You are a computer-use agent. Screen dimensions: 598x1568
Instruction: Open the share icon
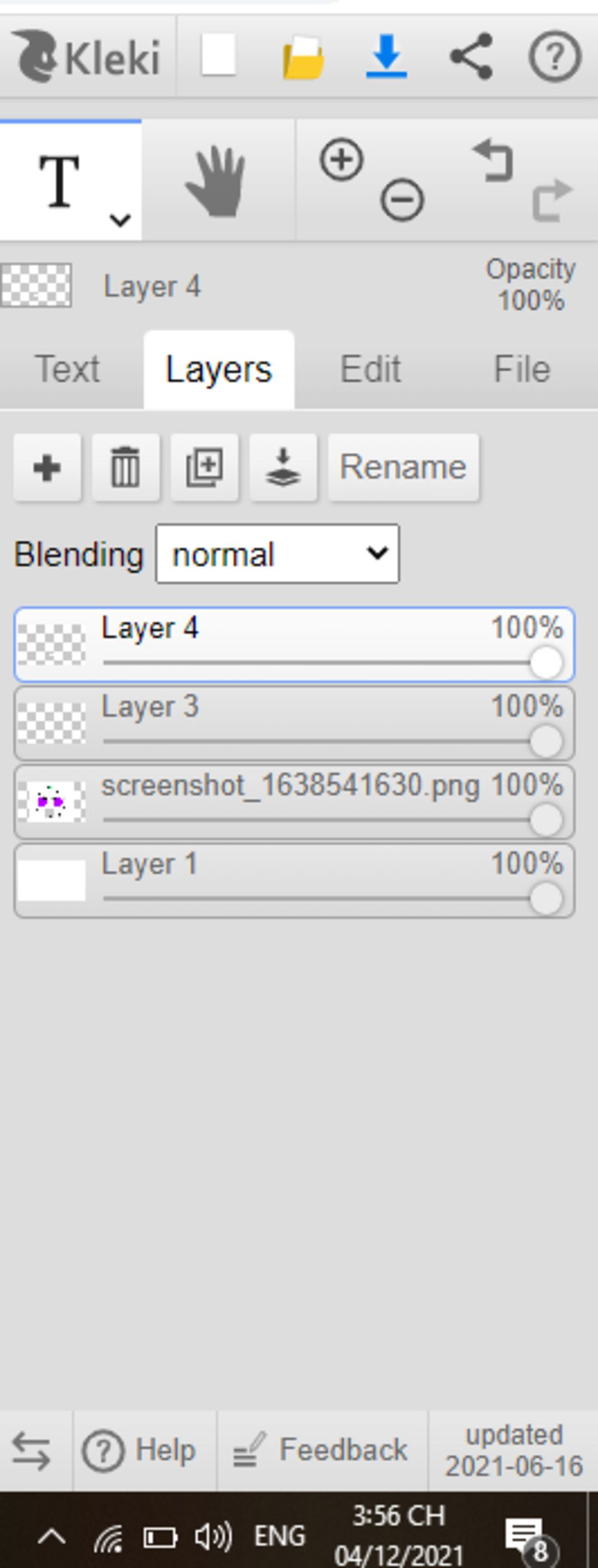point(471,57)
